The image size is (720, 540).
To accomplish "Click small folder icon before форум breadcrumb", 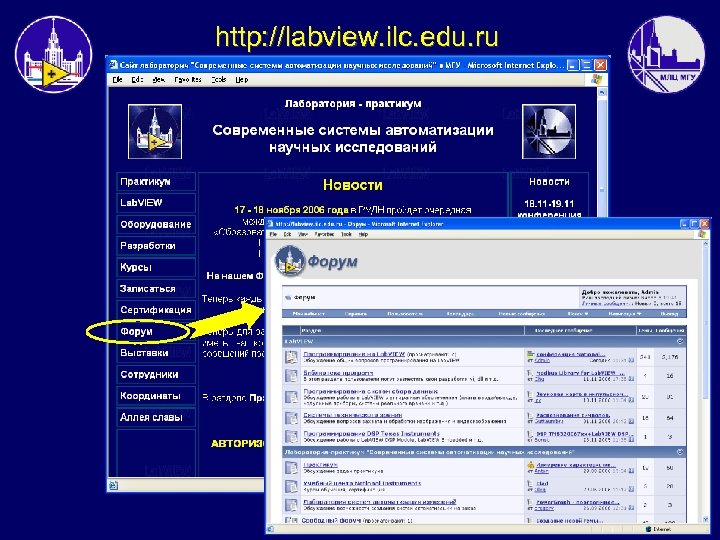I will [288, 298].
